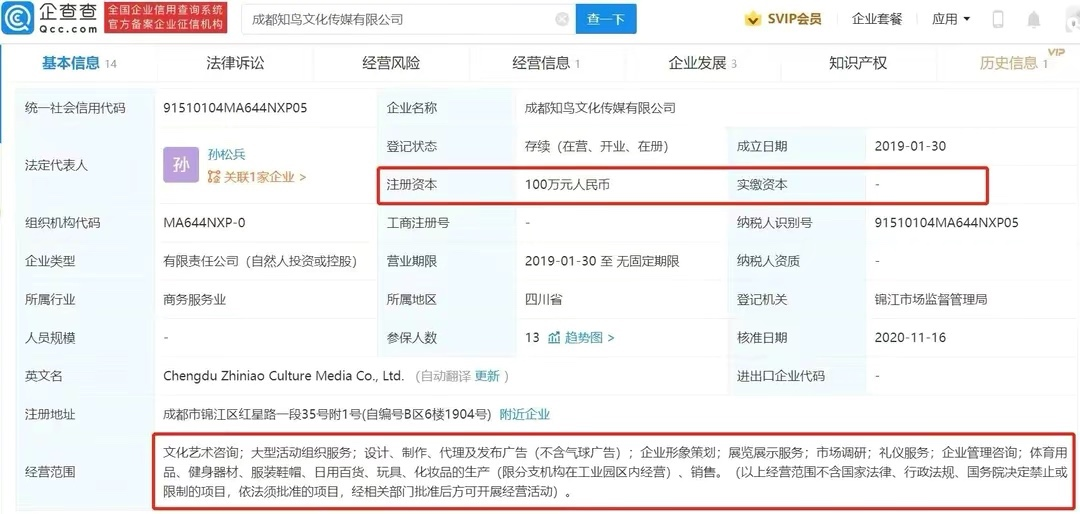1080x514 pixels.
Task: Select the 有限责任公司 company type value
Action: [260, 261]
